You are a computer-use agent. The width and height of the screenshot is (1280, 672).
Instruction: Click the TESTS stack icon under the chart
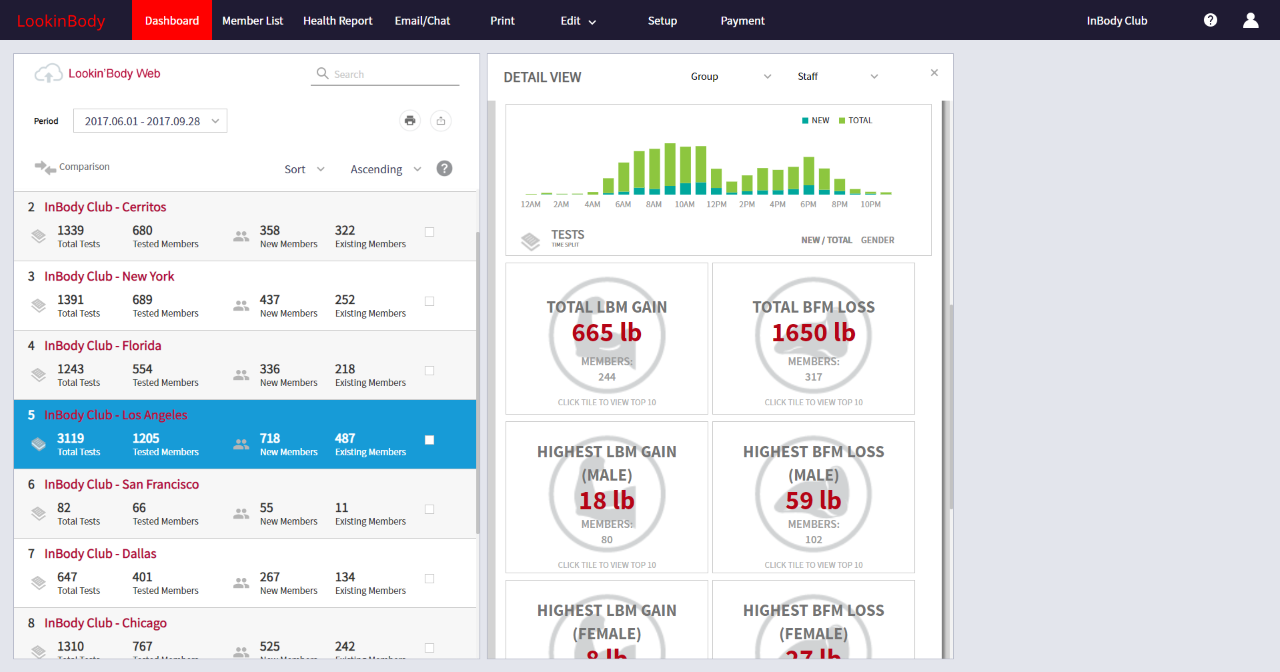531,240
